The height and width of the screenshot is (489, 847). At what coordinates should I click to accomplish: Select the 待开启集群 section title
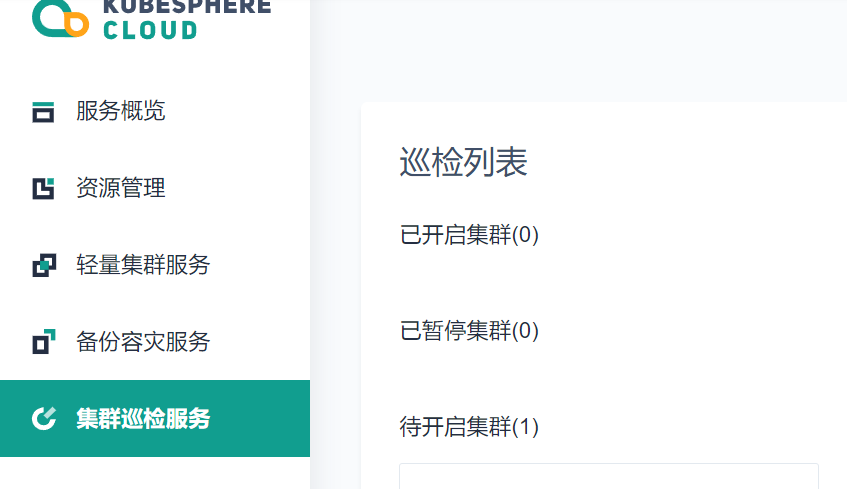coord(455,427)
